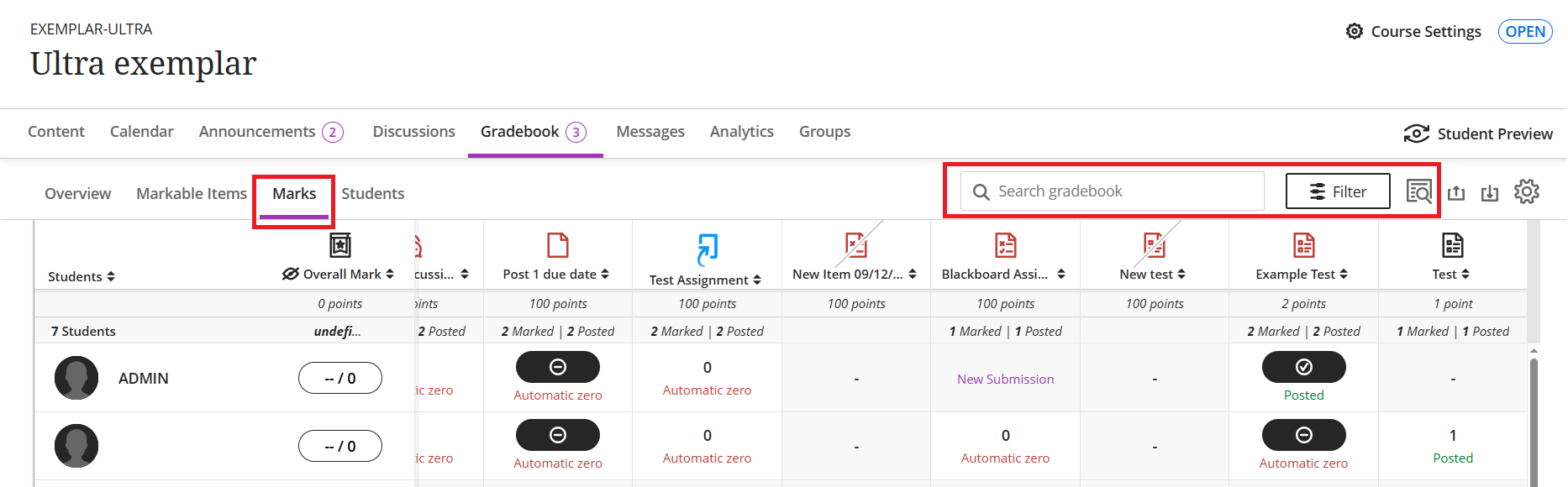Open the New Submission link for ADMIN

point(1005,380)
